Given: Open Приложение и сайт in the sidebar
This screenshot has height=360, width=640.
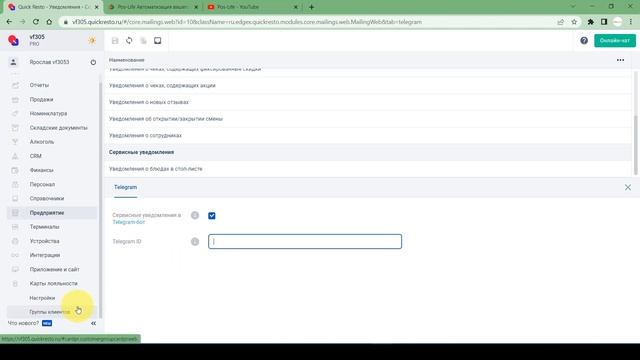Looking at the screenshot, I should pyautogui.click(x=54, y=269).
